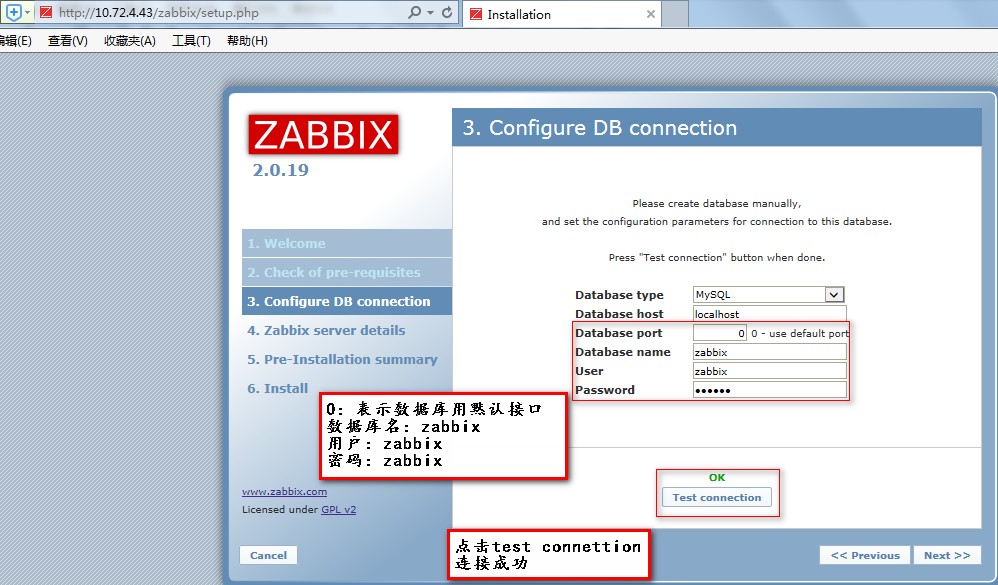Open the 工具(T) menu

[191, 41]
